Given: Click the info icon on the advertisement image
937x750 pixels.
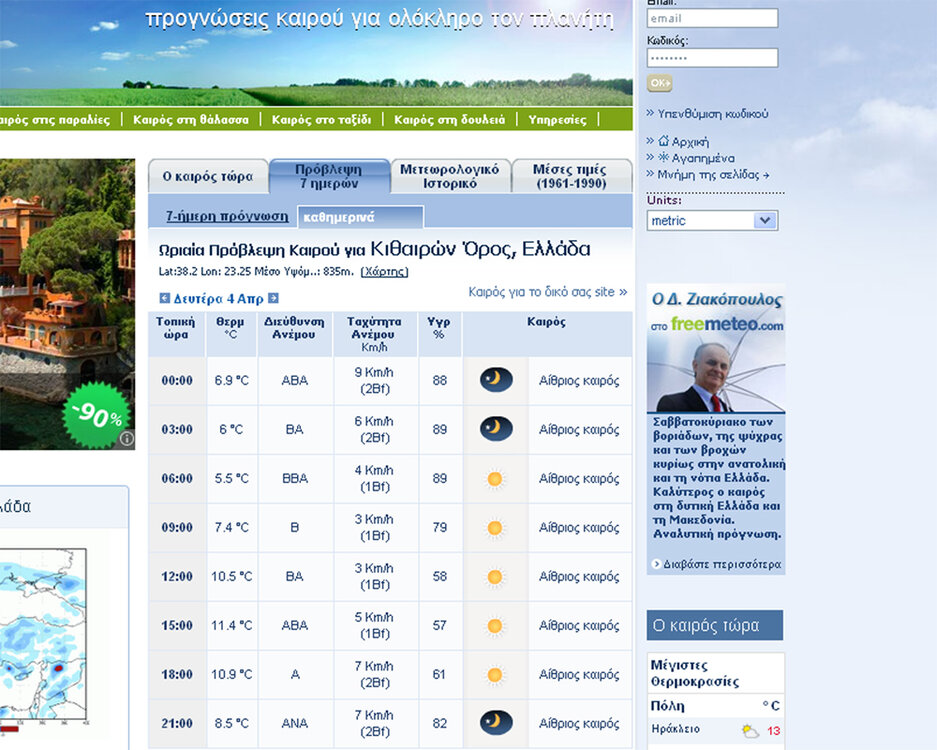Looking at the screenshot, I should pyautogui.click(x=127, y=438).
